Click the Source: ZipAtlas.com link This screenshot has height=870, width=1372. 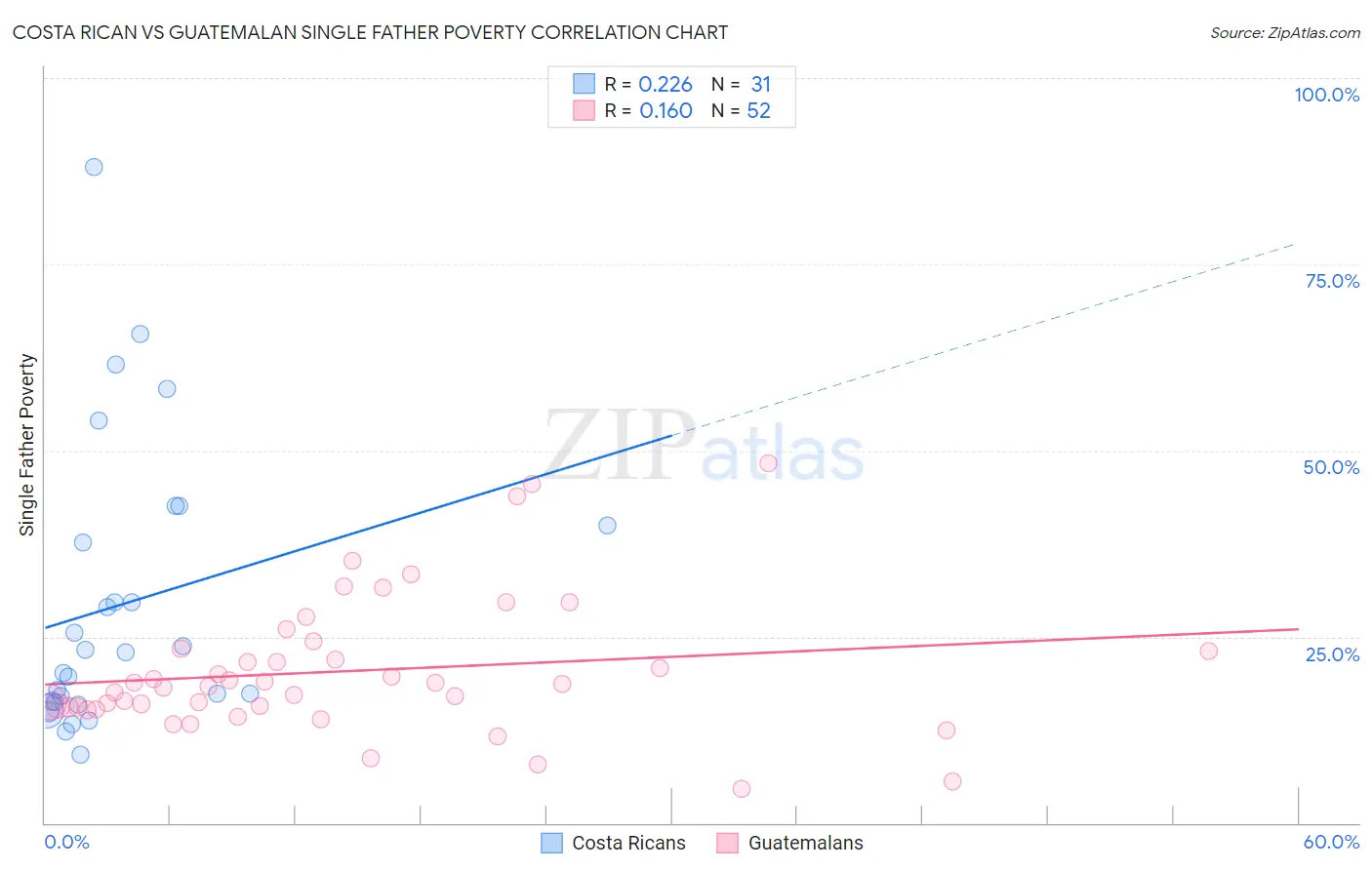tap(1284, 33)
